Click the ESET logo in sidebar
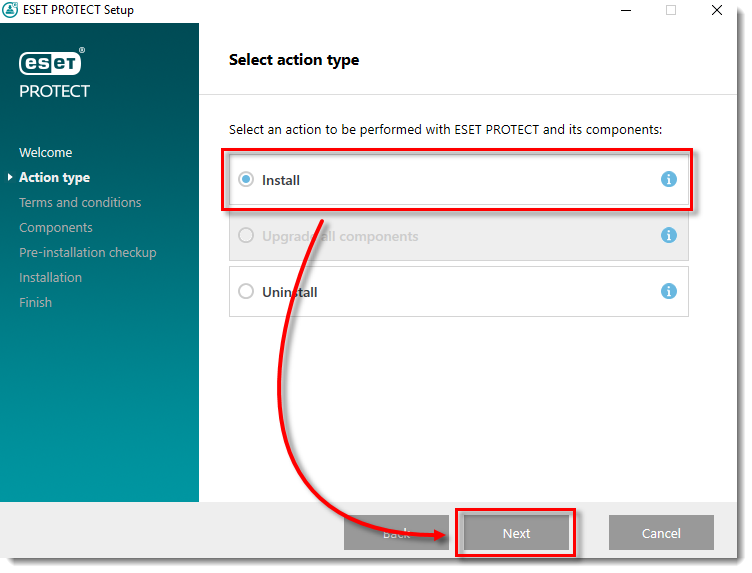The width and height of the screenshot is (752, 573). click(52, 61)
